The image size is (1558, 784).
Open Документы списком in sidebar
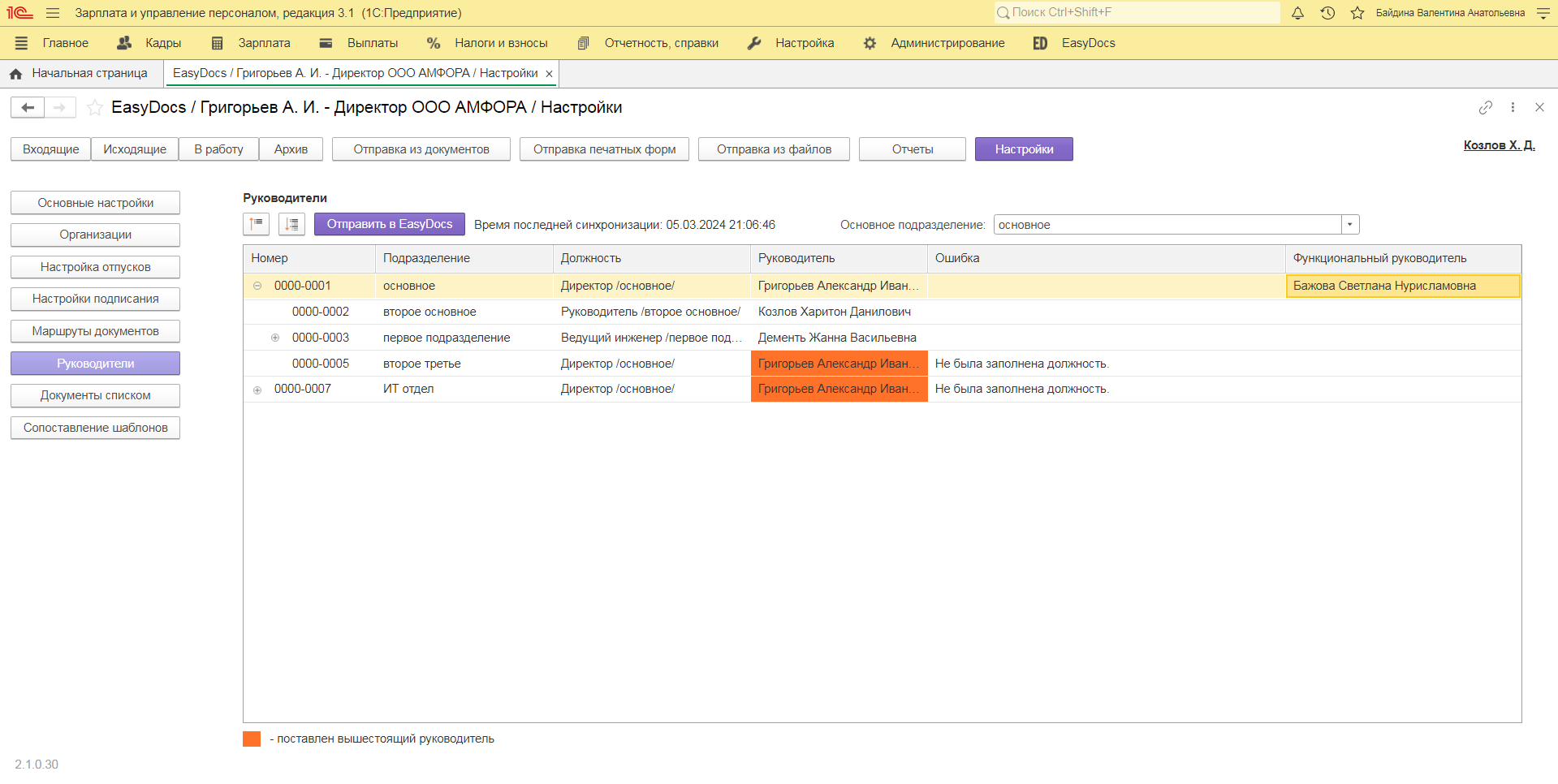tap(95, 395)
